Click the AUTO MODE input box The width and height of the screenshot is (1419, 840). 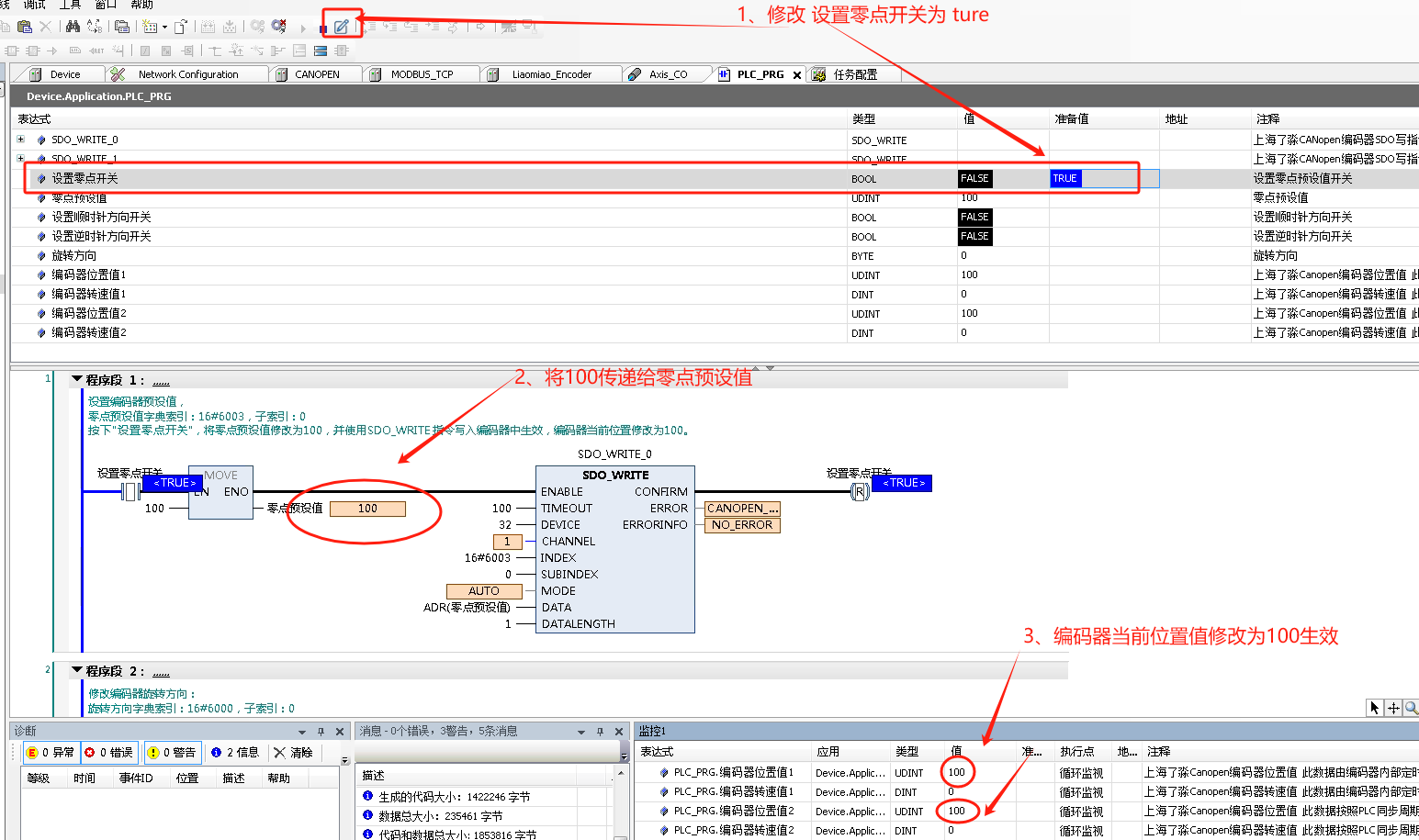pos(484,591)
